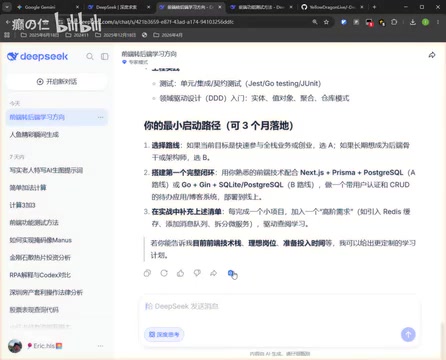Open the 2025年12月 bookmark folder
This screenshot has width=446, height=360.
115,35
